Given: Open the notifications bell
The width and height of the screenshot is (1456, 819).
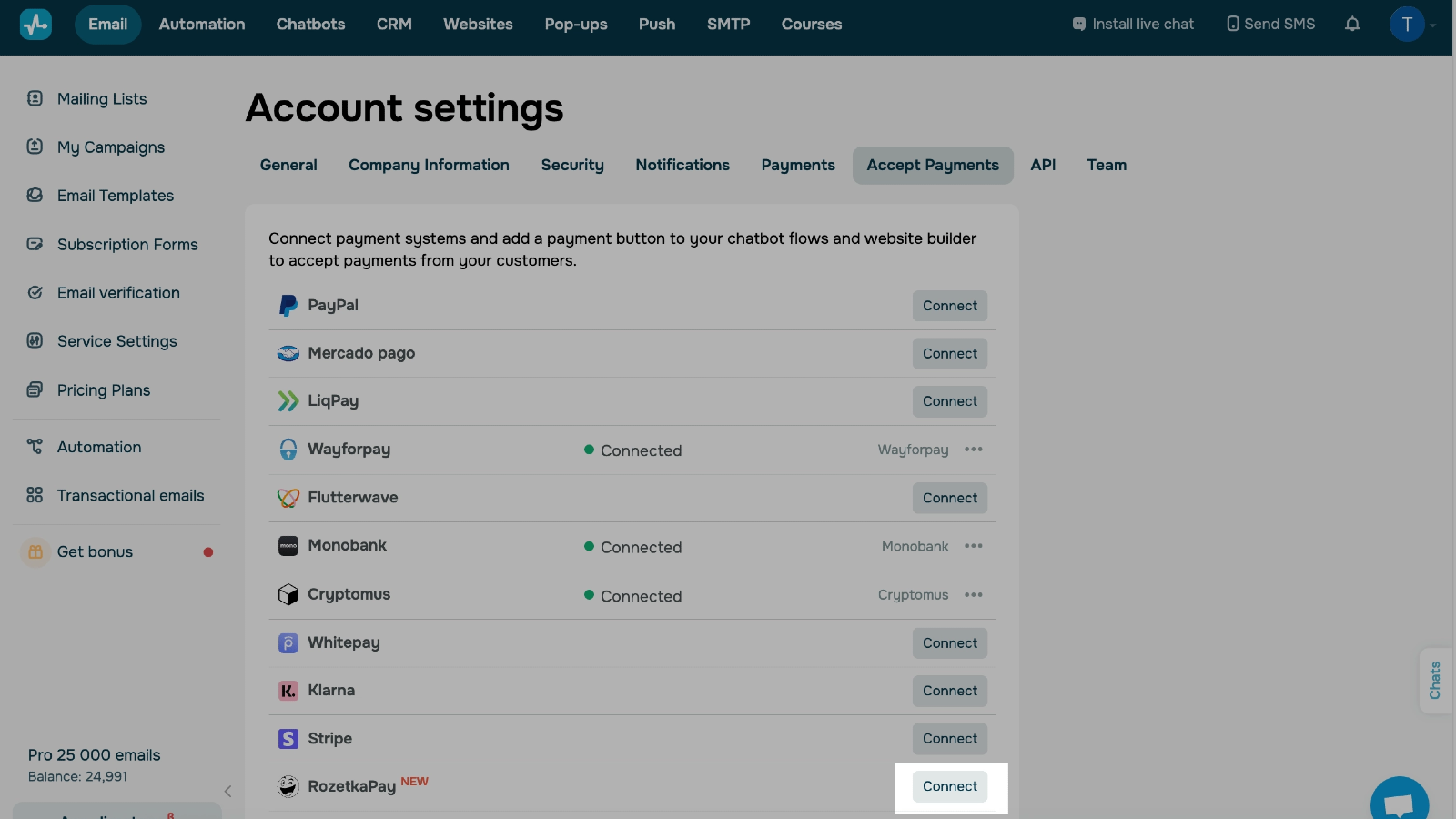Looking at the screenshot, I should [1352, 25].
